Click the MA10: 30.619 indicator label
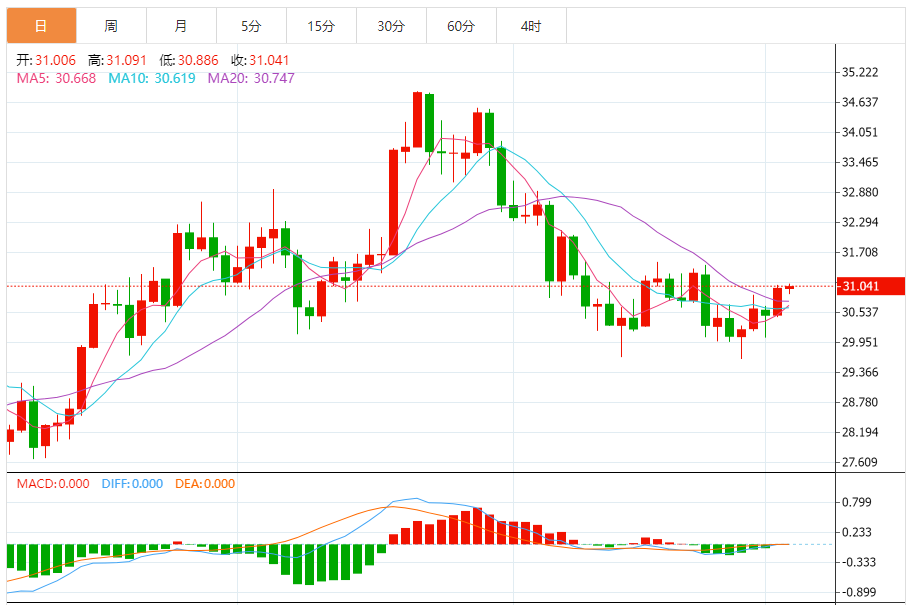911x605 pixels. 152,78
